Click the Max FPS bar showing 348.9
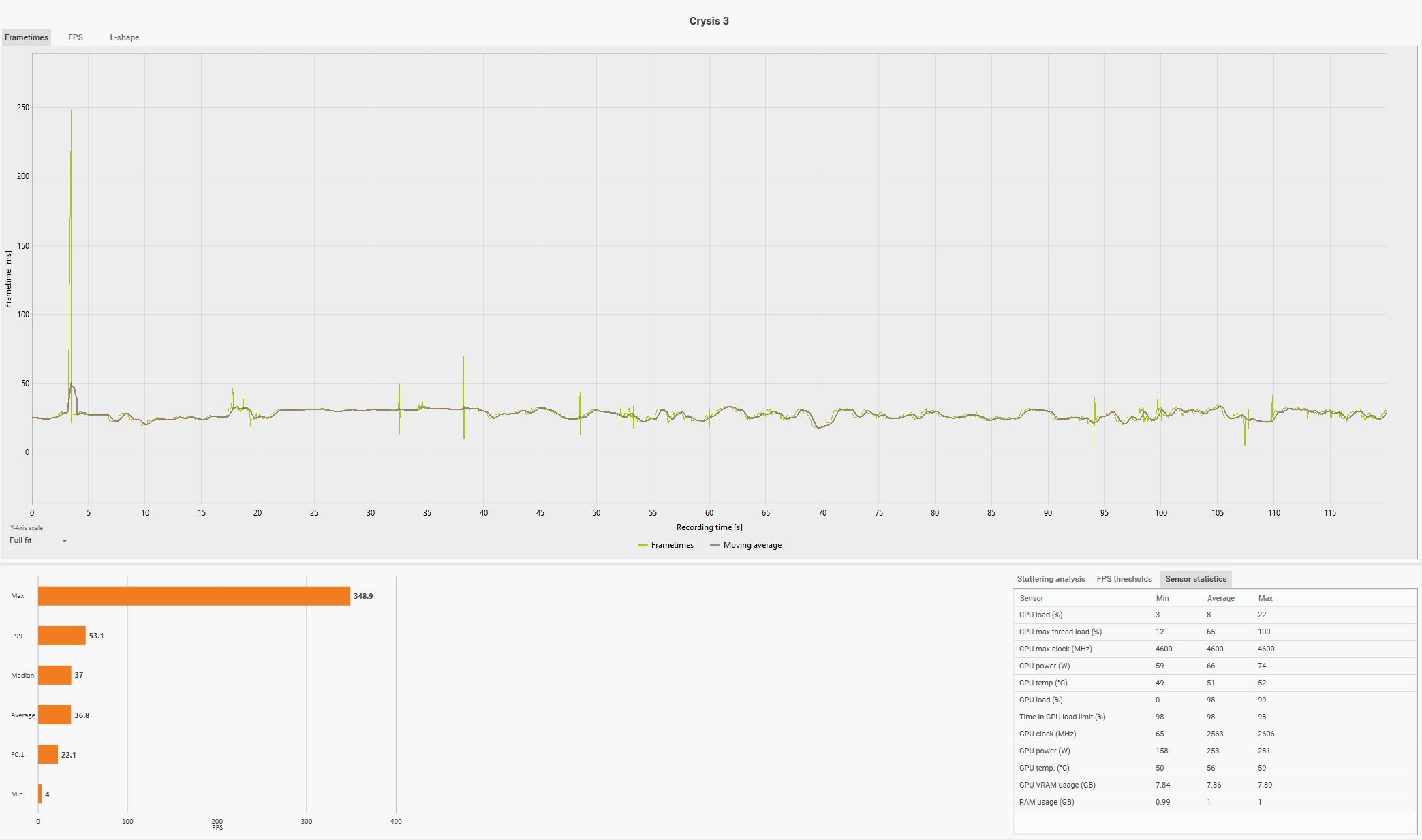The width and height of the screenshot is (1422, 840). (x=194, y=596)
